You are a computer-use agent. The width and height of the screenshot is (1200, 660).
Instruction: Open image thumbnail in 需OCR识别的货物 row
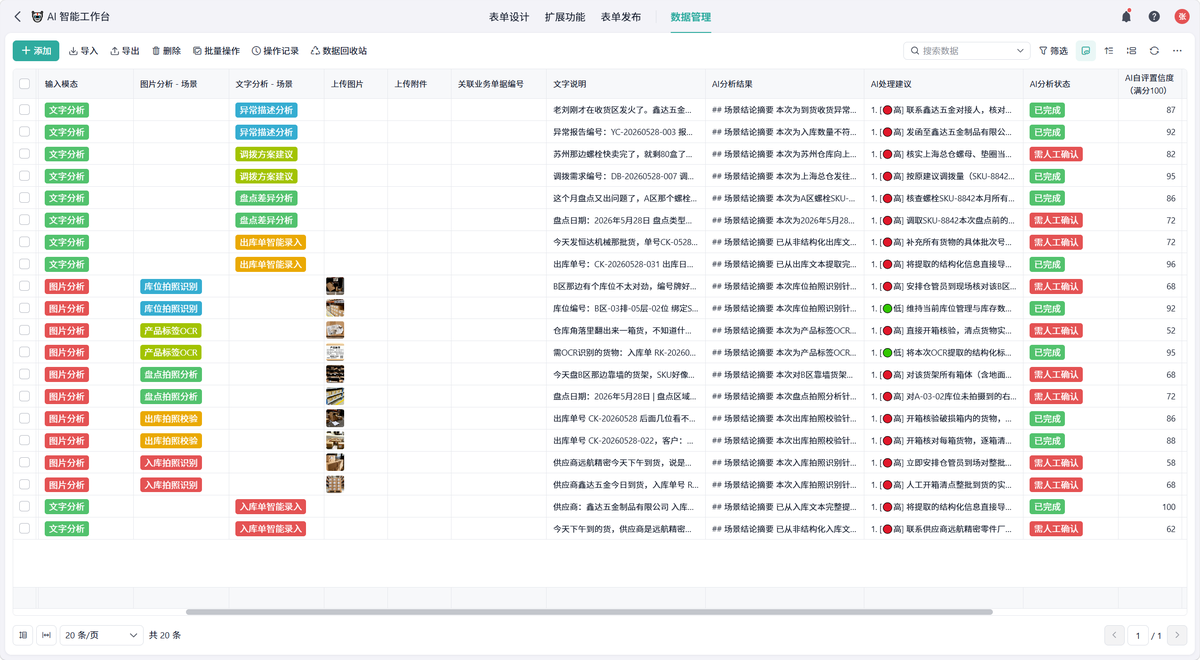point(335,352)
